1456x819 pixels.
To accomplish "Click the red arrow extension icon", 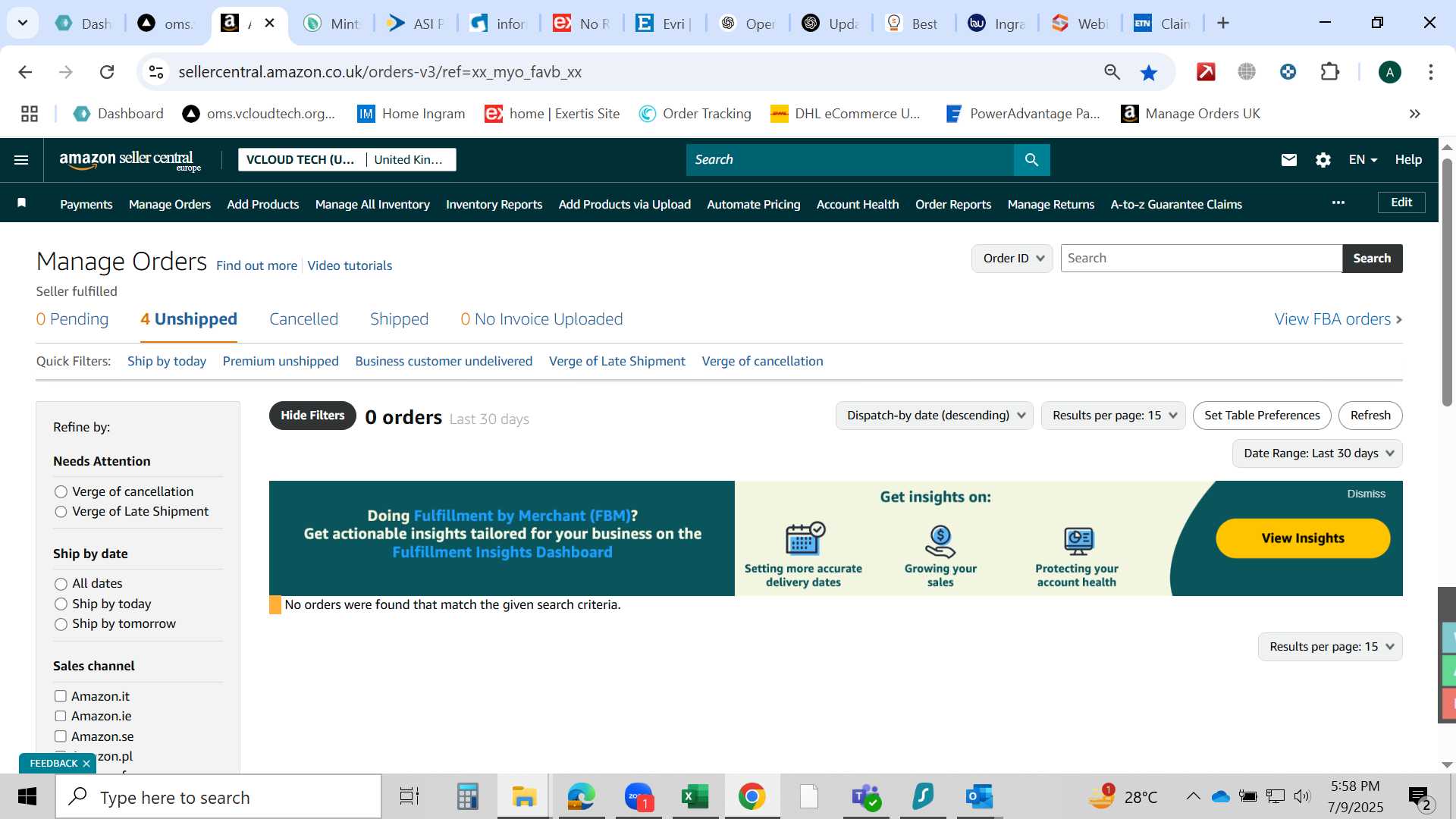I will 1206,72.
